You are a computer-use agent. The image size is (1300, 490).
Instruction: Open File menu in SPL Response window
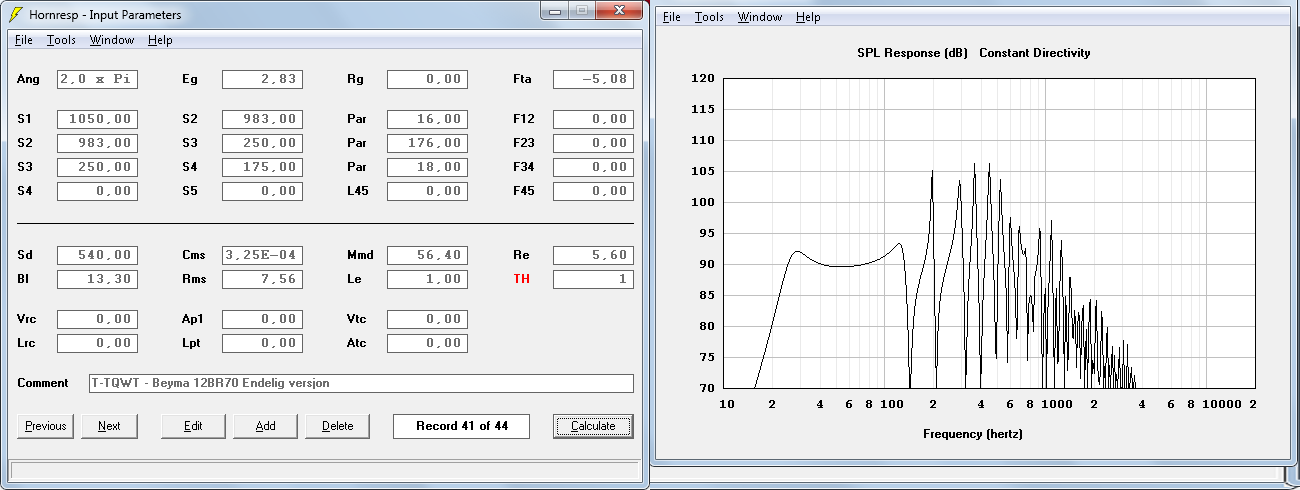coord(672,17)
